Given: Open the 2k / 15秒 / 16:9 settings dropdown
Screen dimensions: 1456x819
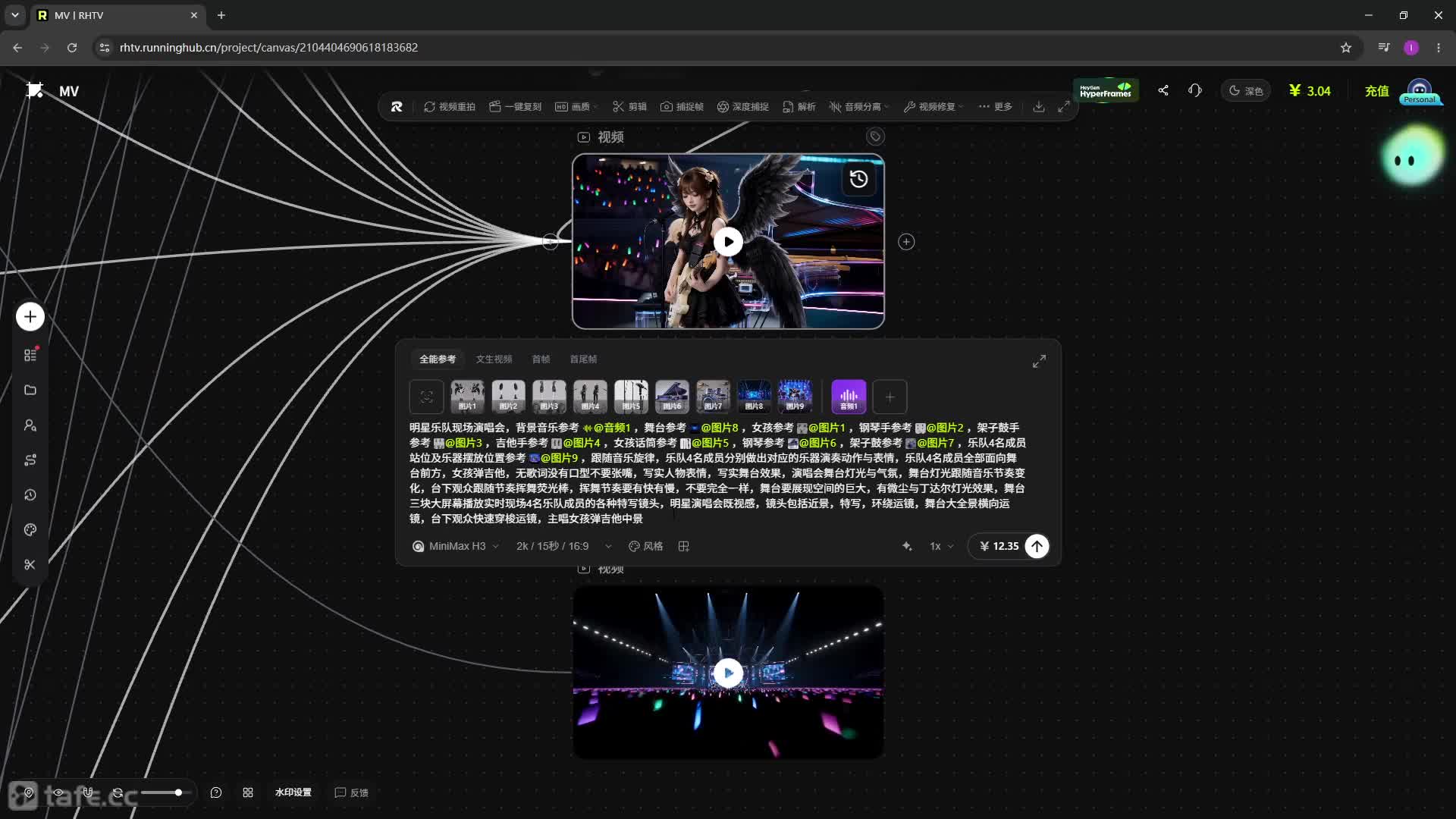Looking at the screenshot, I should click(563, 546).
